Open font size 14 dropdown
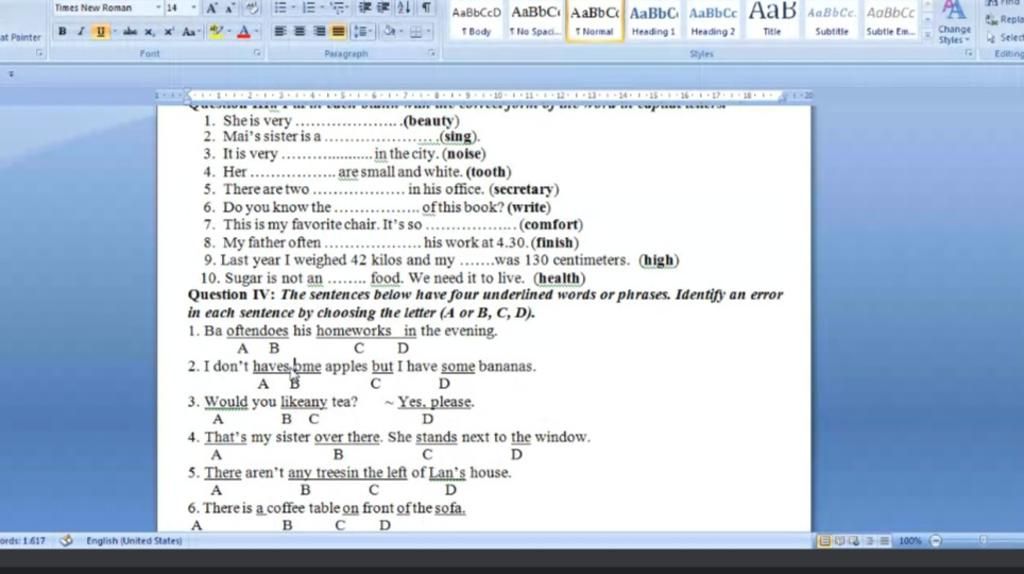The height and width of the screenshot is (574, 1024). 194,8
